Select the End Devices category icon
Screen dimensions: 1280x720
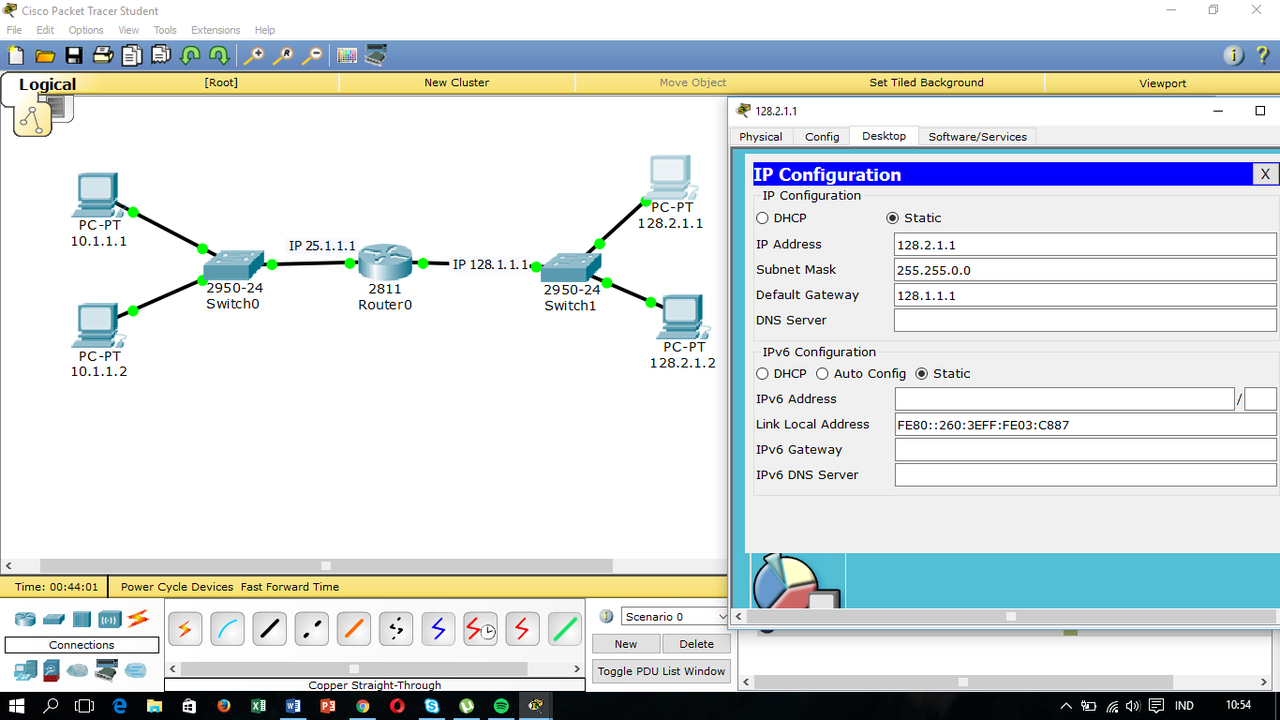(25, 670)
